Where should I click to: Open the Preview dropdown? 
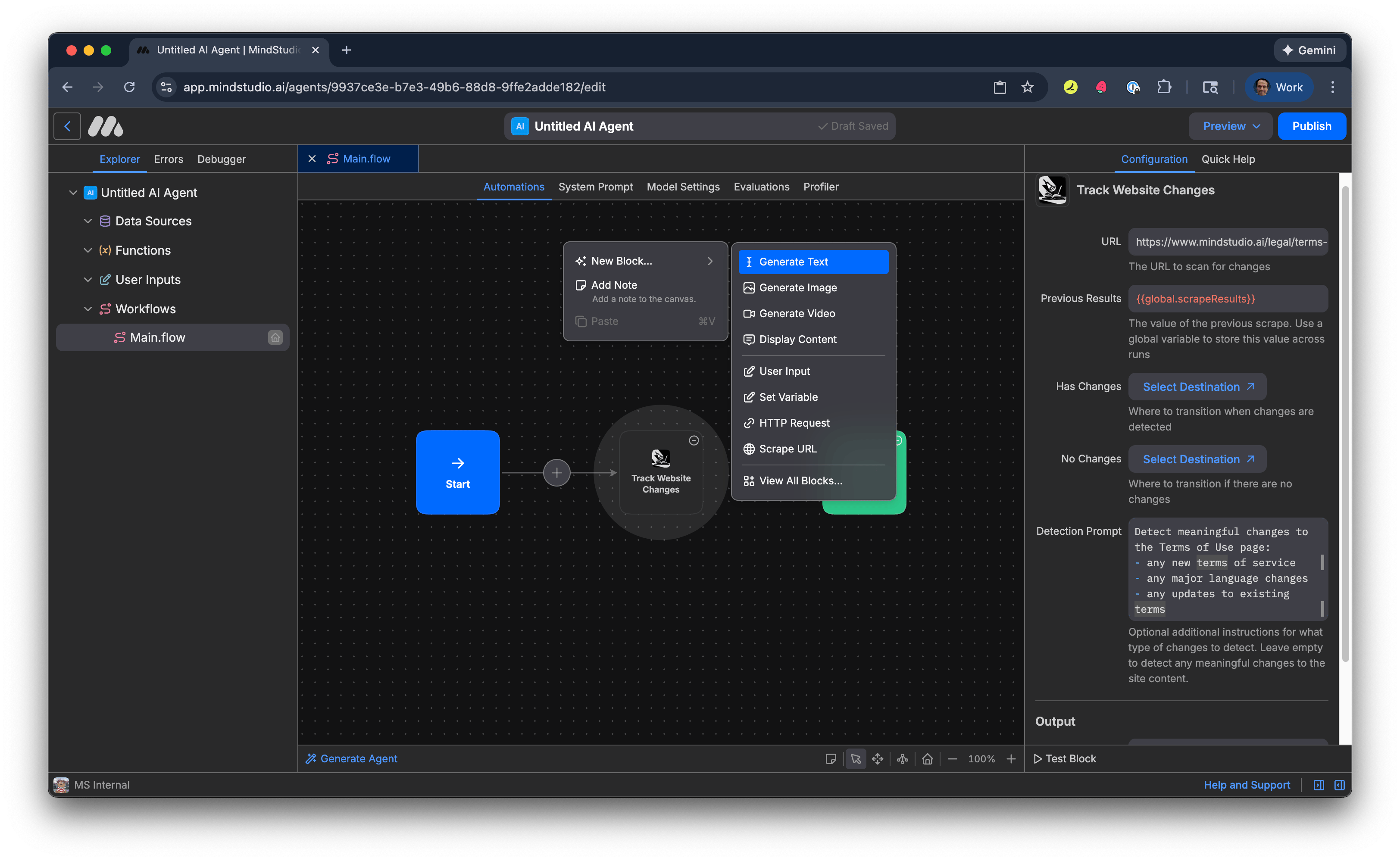(1230, 126)
